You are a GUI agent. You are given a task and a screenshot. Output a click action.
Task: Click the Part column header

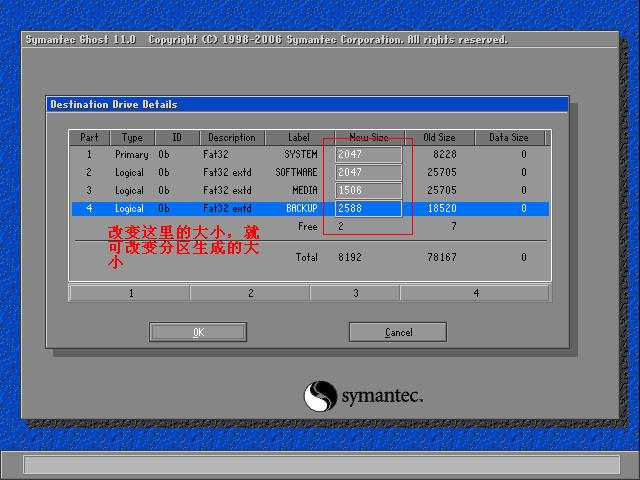click(x=89, y=138)
